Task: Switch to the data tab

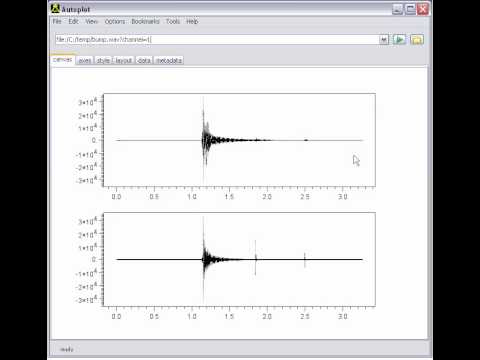Action: [x=144, y=60]
